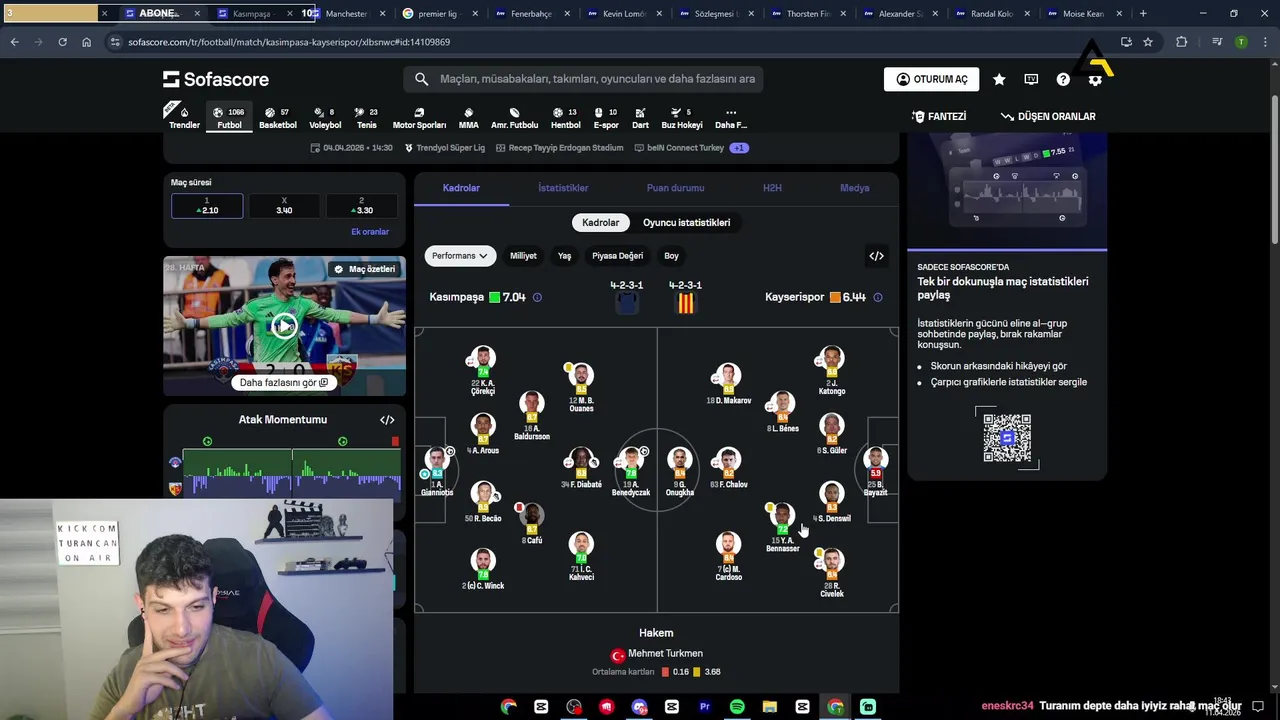Switch to the Medya tab
Image resolution: width=1280 pixels, height=720 pixels.
coord(854,188)
